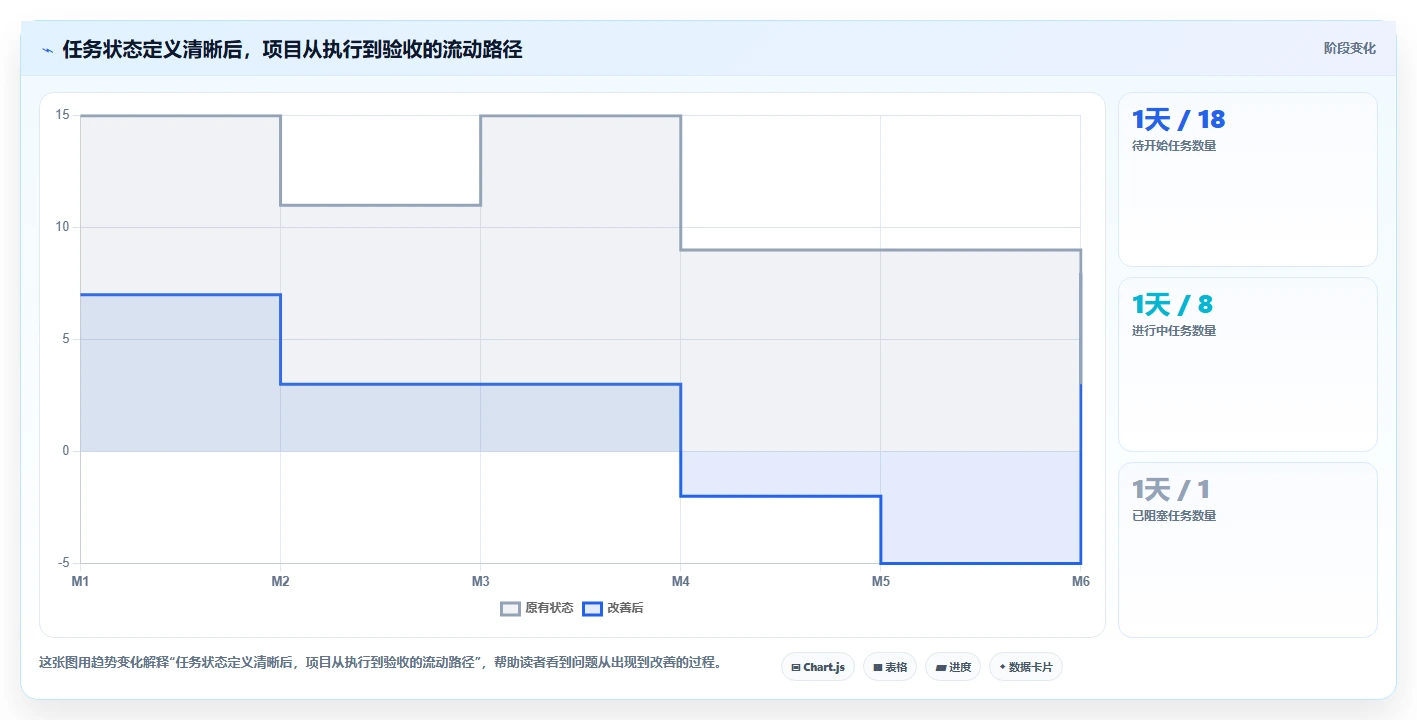Click the M1 axis label

[x=80, y=581]
